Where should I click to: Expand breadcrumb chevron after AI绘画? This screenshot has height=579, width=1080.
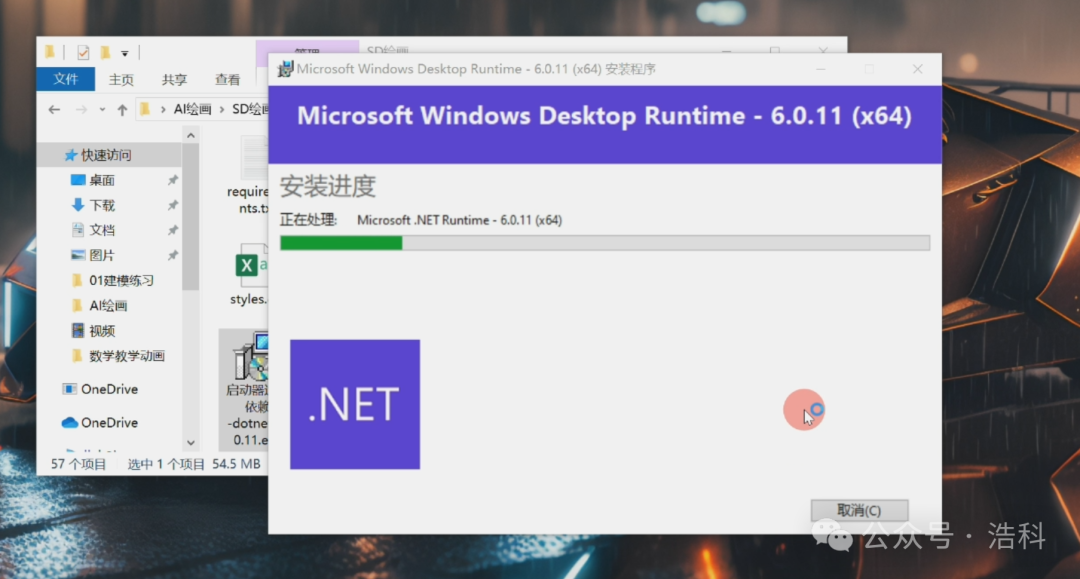[222, 109]
